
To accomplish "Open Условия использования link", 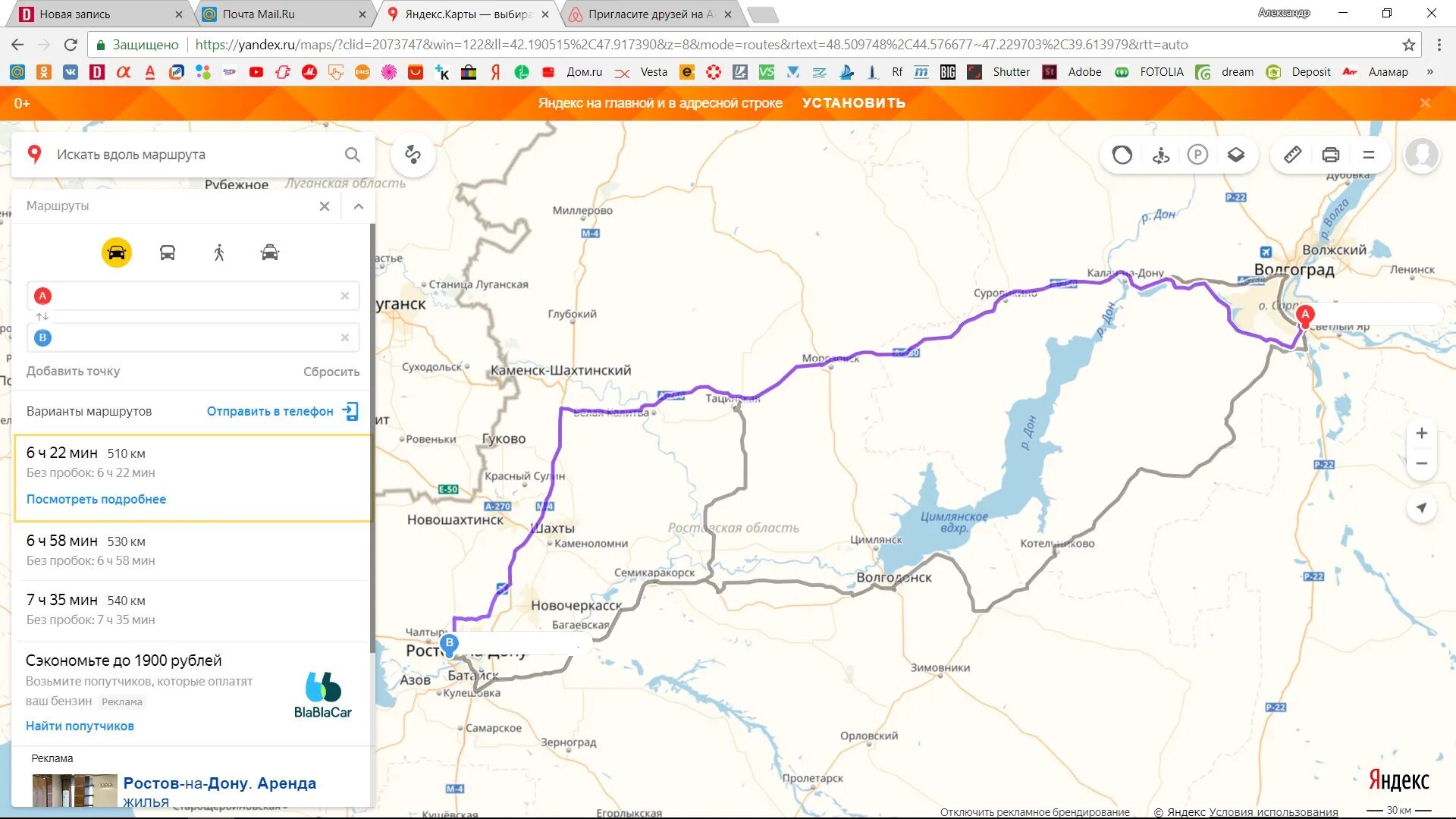I will pyautogui.click(x=1274, y=812).
